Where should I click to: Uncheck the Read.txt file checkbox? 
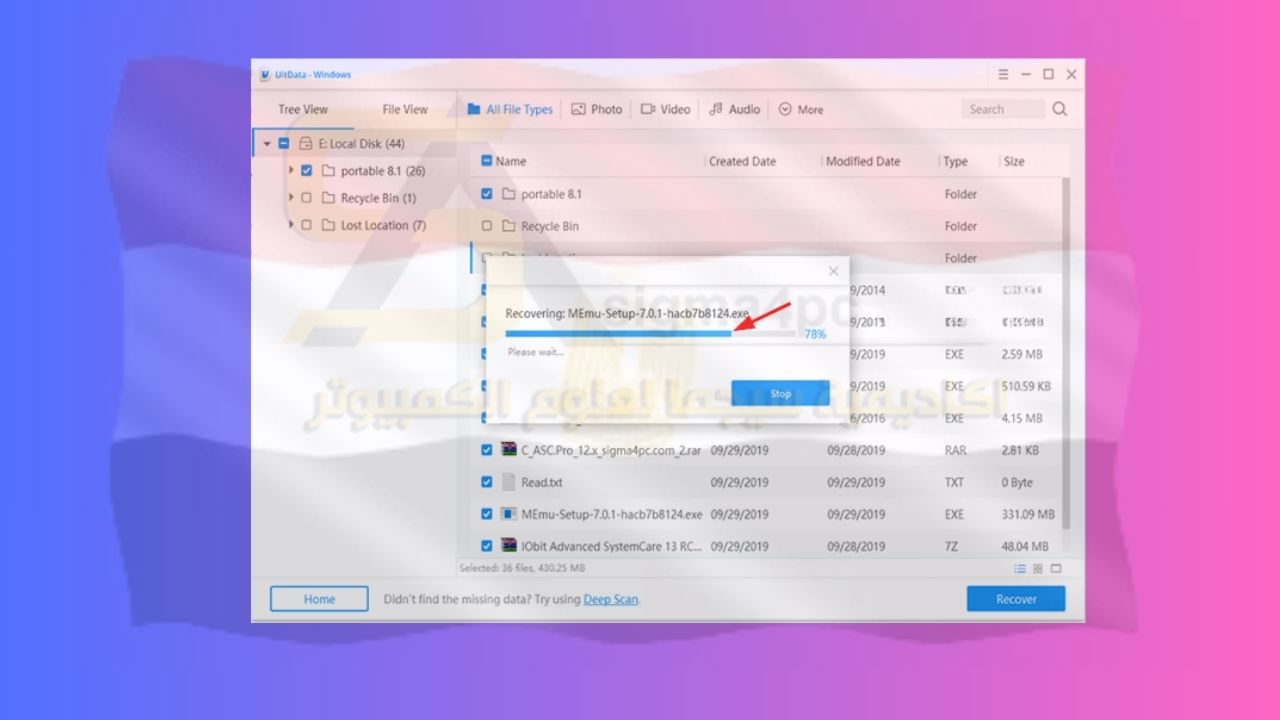tap(487, 482)
